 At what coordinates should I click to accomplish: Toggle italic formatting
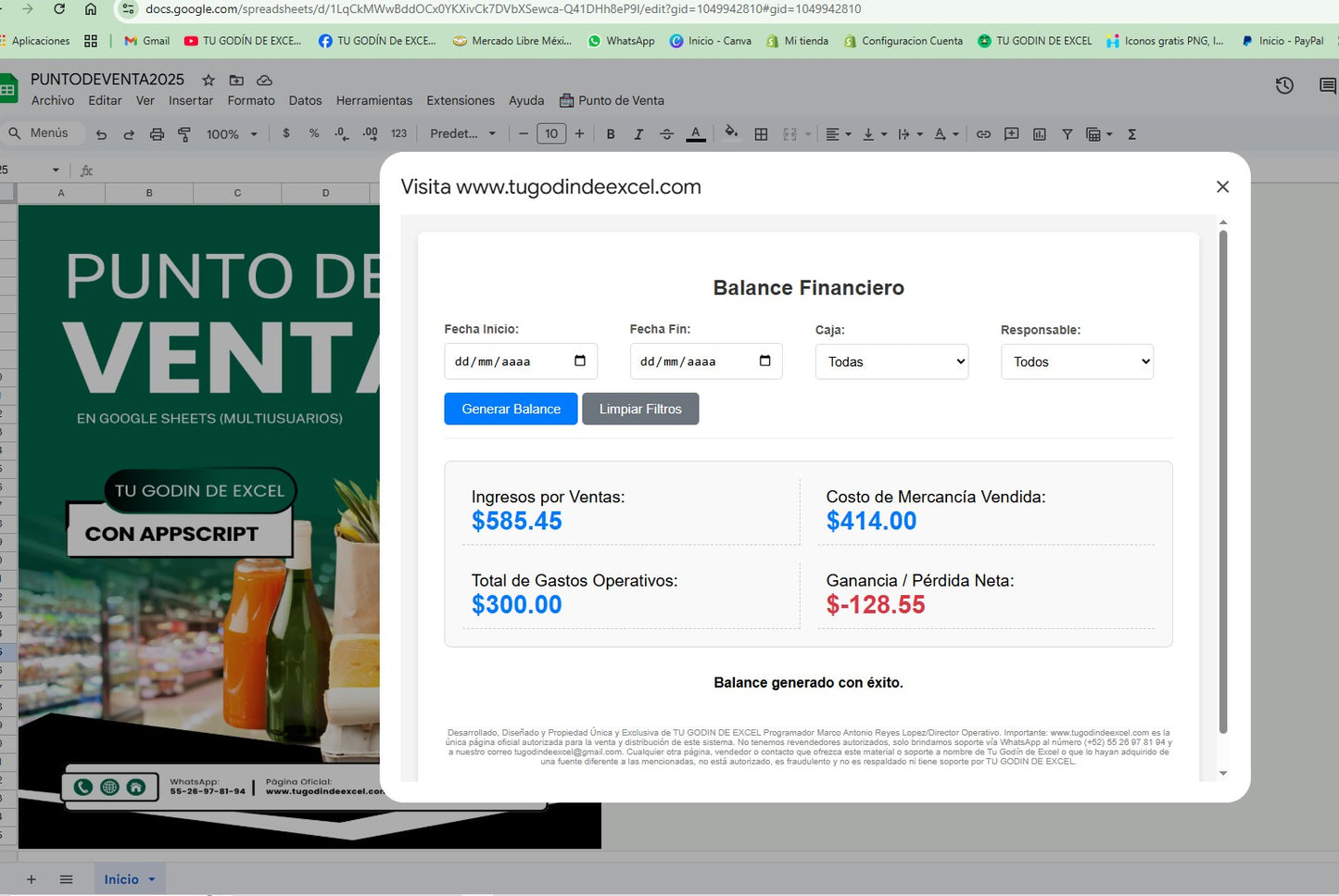click(638, 133)
